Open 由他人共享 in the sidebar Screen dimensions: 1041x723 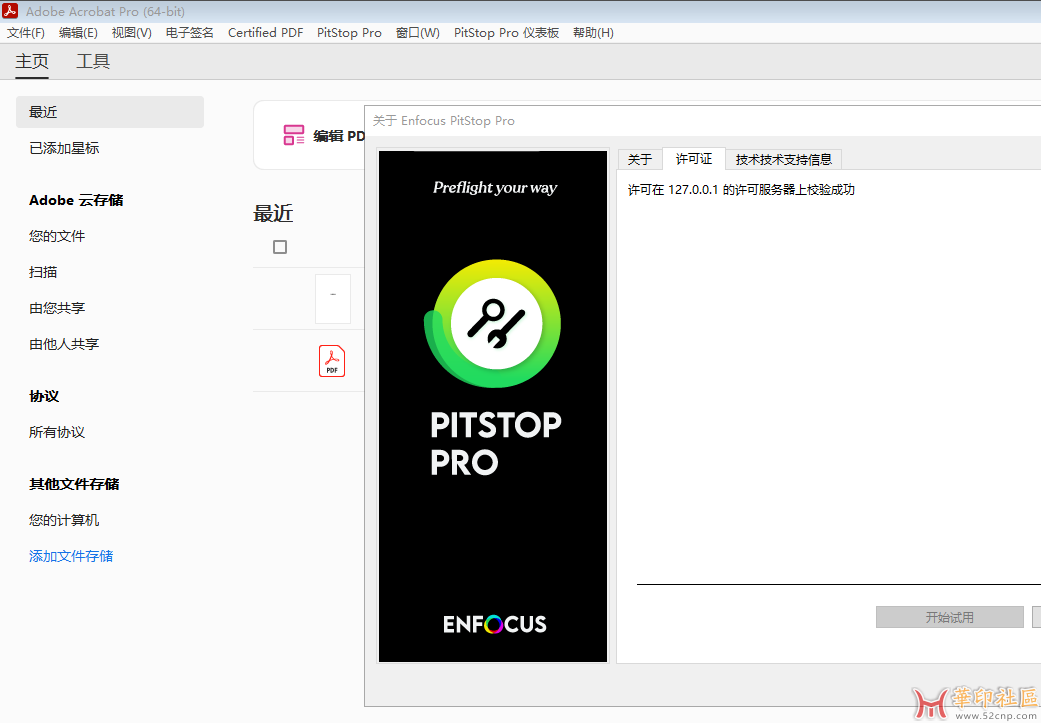tap(64, 344)
